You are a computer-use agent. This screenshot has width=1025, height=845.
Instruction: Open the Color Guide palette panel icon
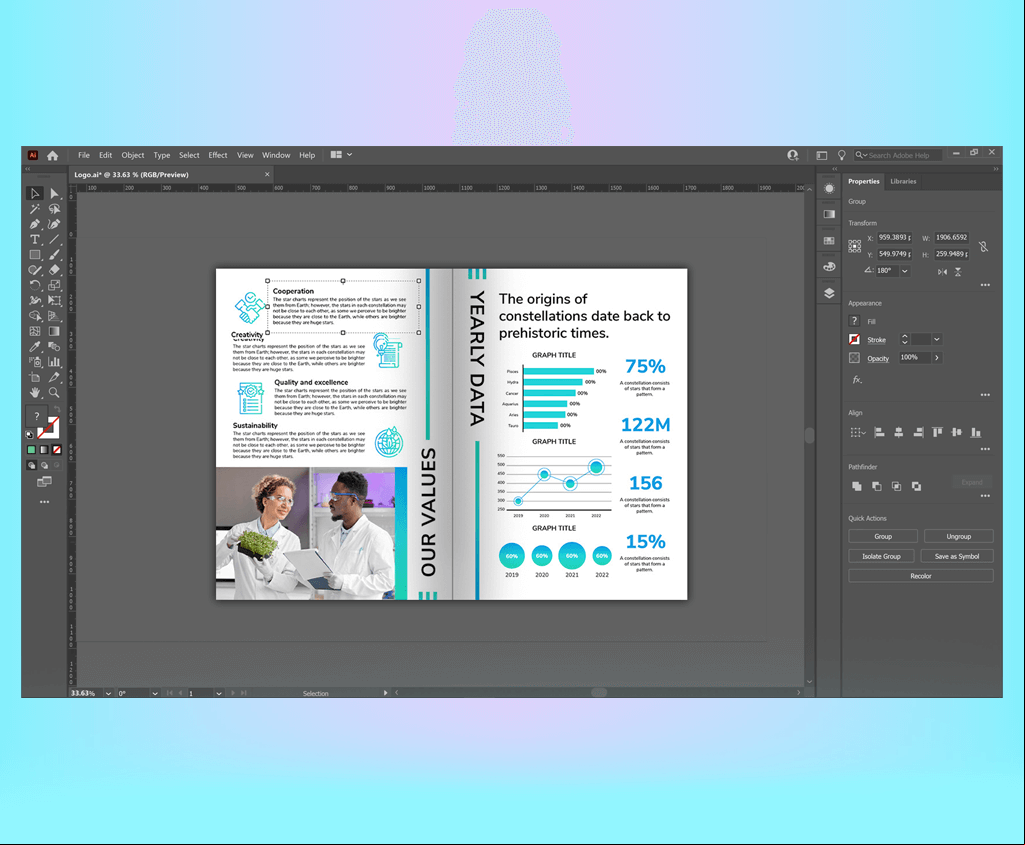coord(829,267)
